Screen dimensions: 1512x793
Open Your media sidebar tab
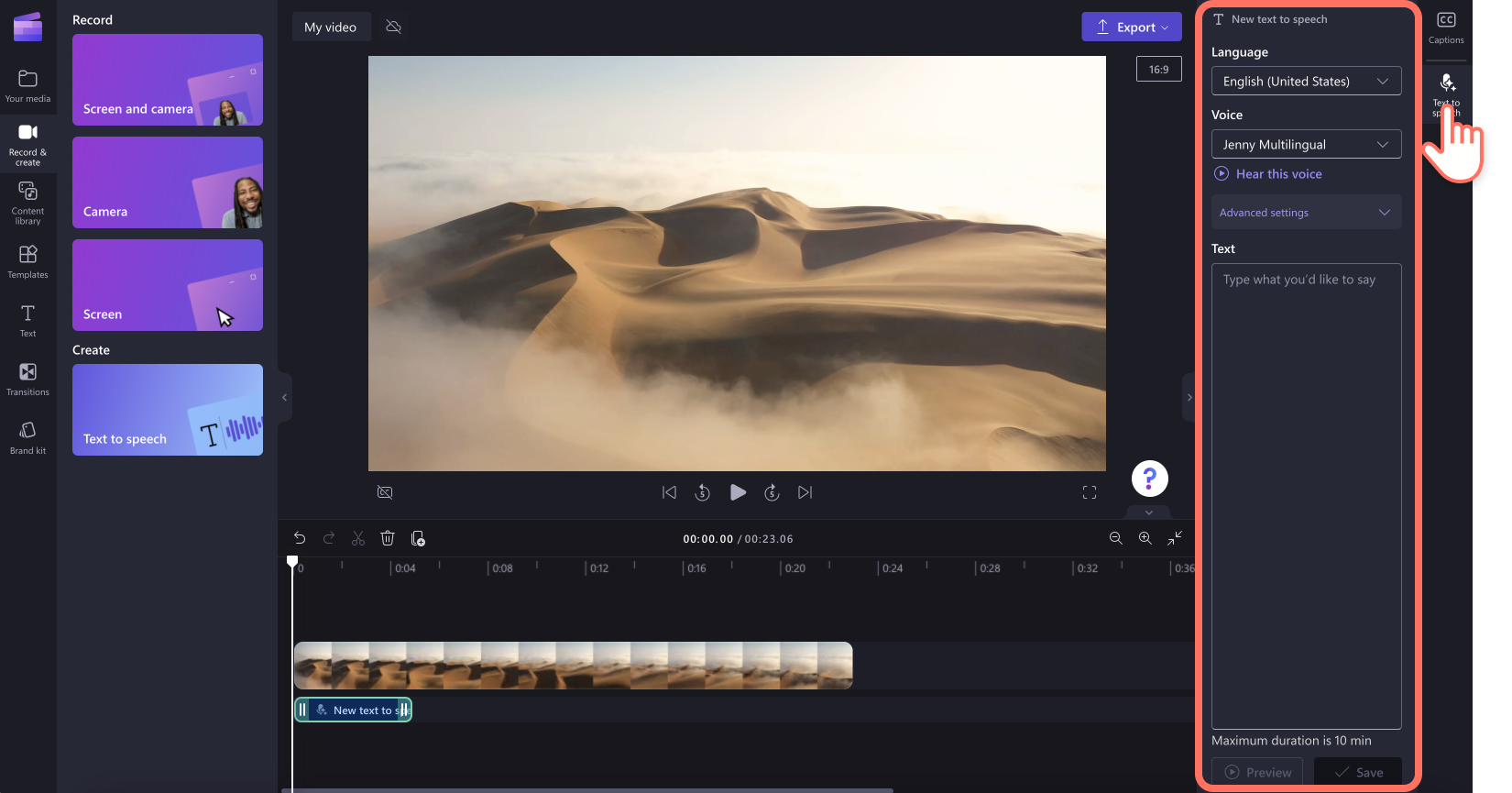click(x=27, y=86)
